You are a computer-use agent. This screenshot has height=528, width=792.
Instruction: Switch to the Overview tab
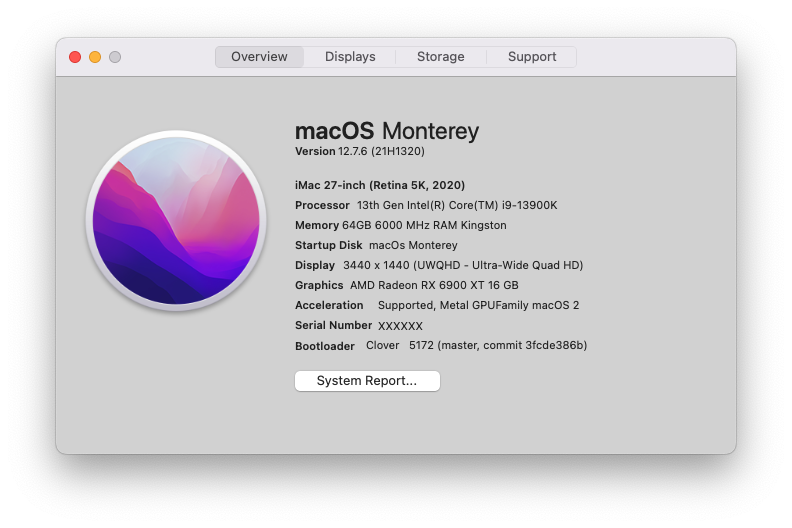[x=259, y=57]
